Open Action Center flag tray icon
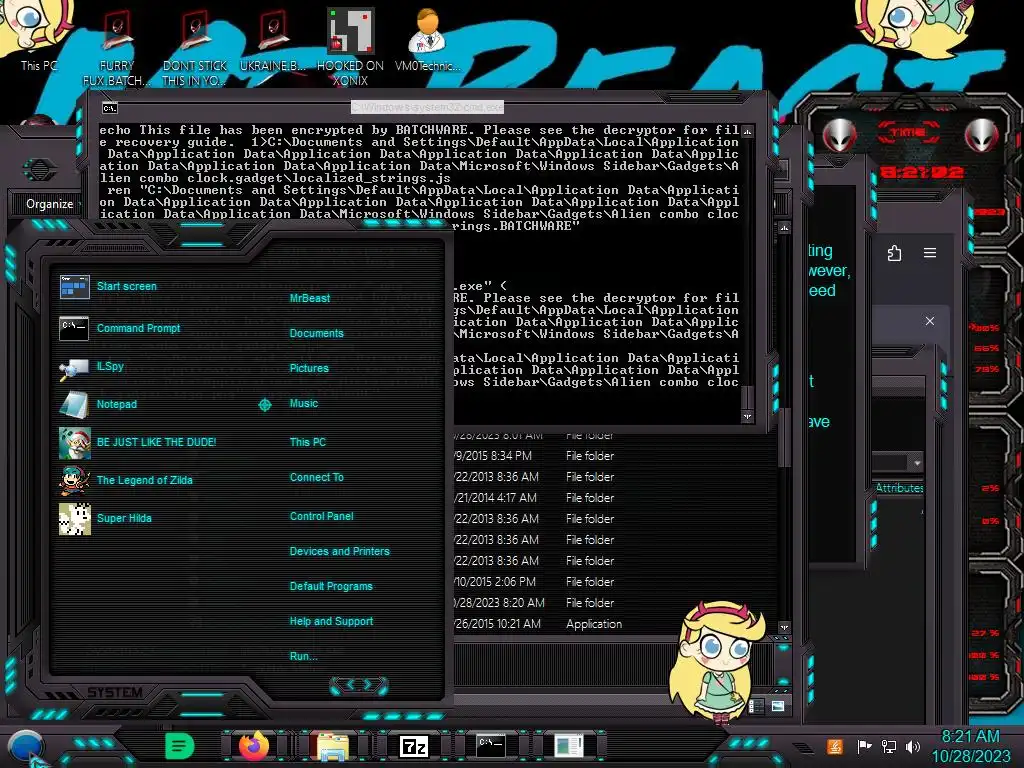This screenshot has width=1024, height=768. [864, 746]
